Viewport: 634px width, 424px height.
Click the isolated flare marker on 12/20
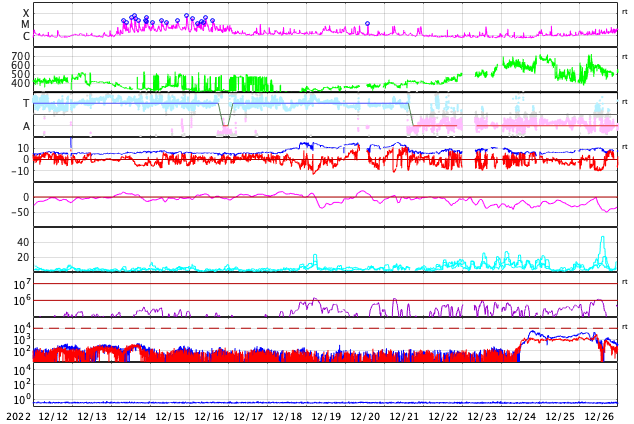coord(368,24)
